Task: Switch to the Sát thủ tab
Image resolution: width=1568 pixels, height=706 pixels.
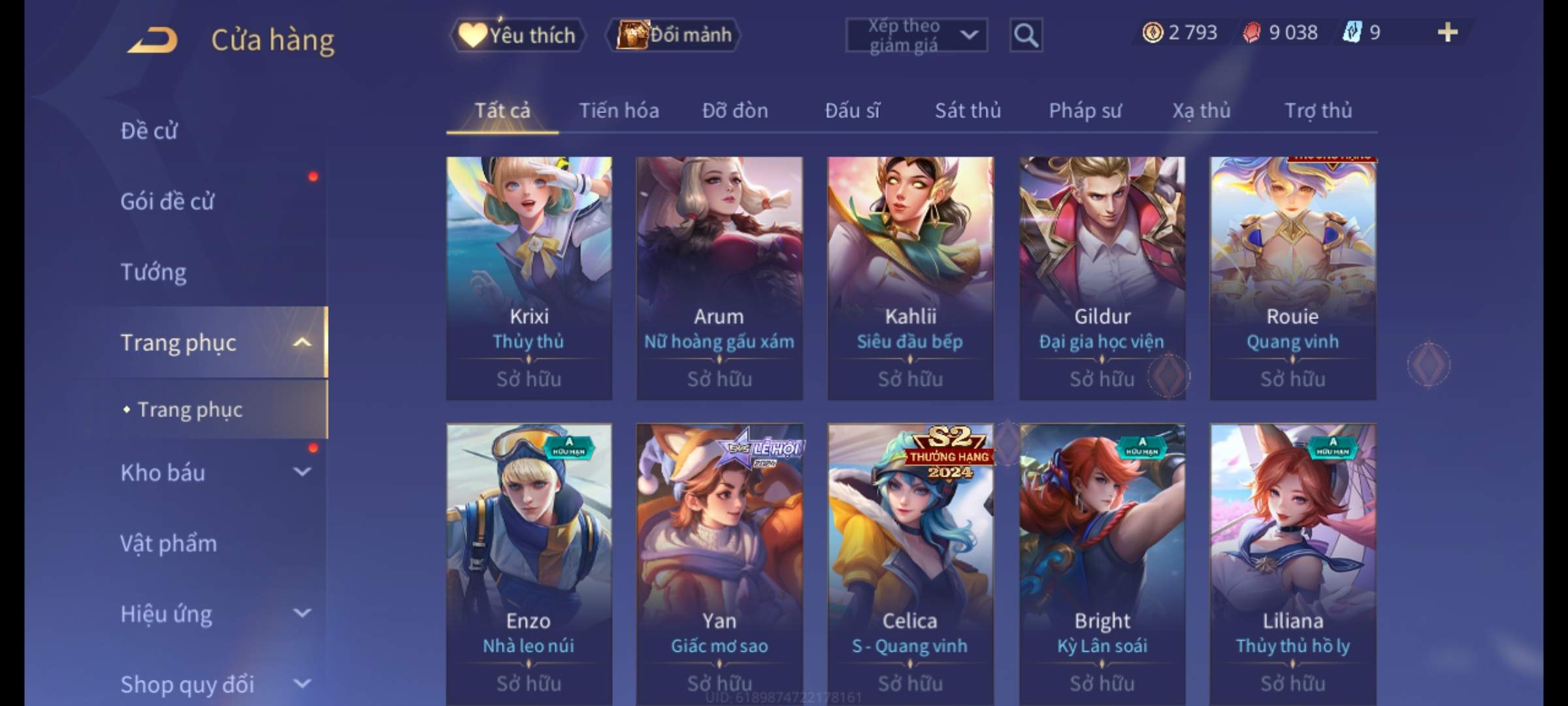Action: [x=968, y=110]
